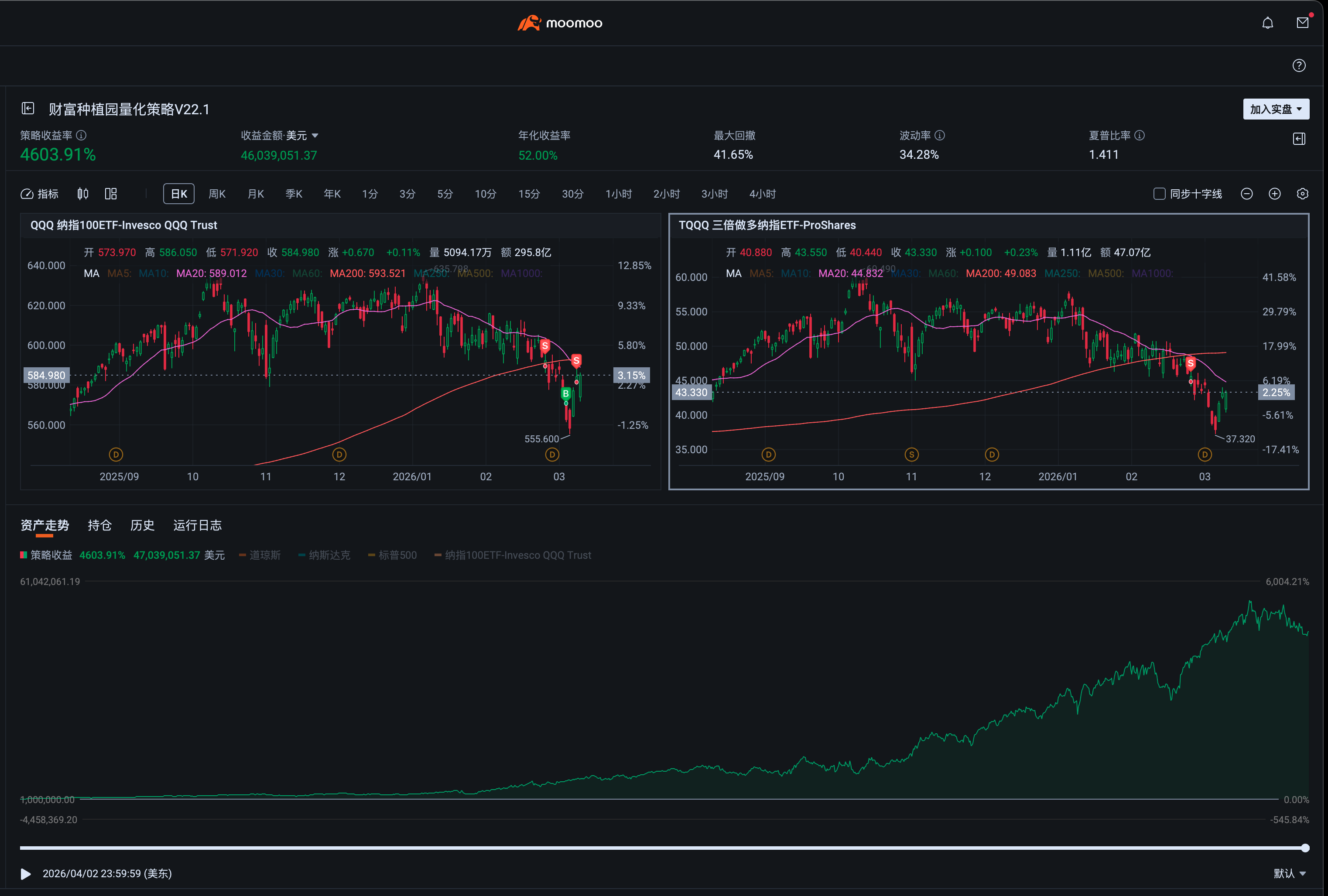Viewport: 1328px width, 896px height.
Task: Select the 2小时 timeframe
Action: coord(666,194)
